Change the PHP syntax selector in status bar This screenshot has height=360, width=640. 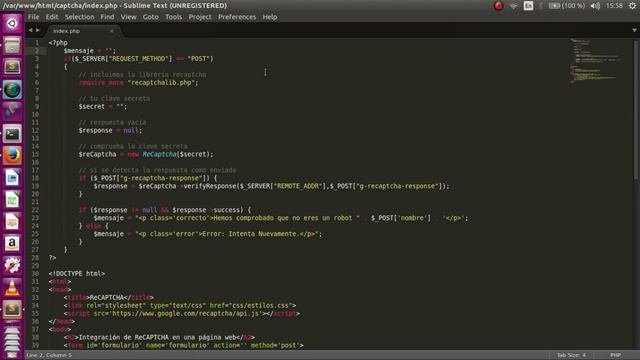[616, 355]
